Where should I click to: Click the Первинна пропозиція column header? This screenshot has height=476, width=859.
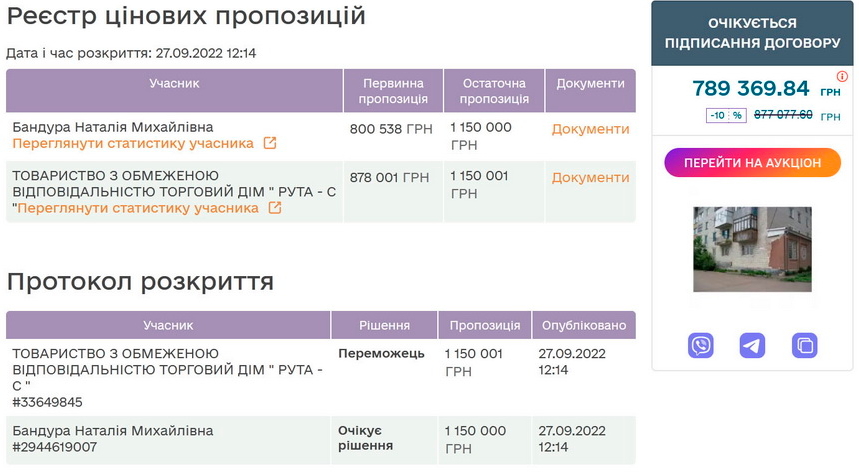[x=393, y=91]
